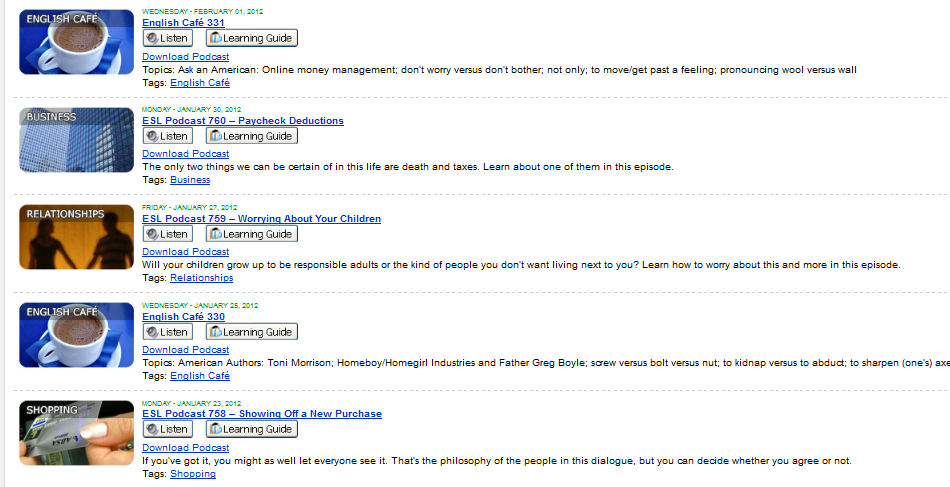Select the Relationships tag link

tap(202, 278)
